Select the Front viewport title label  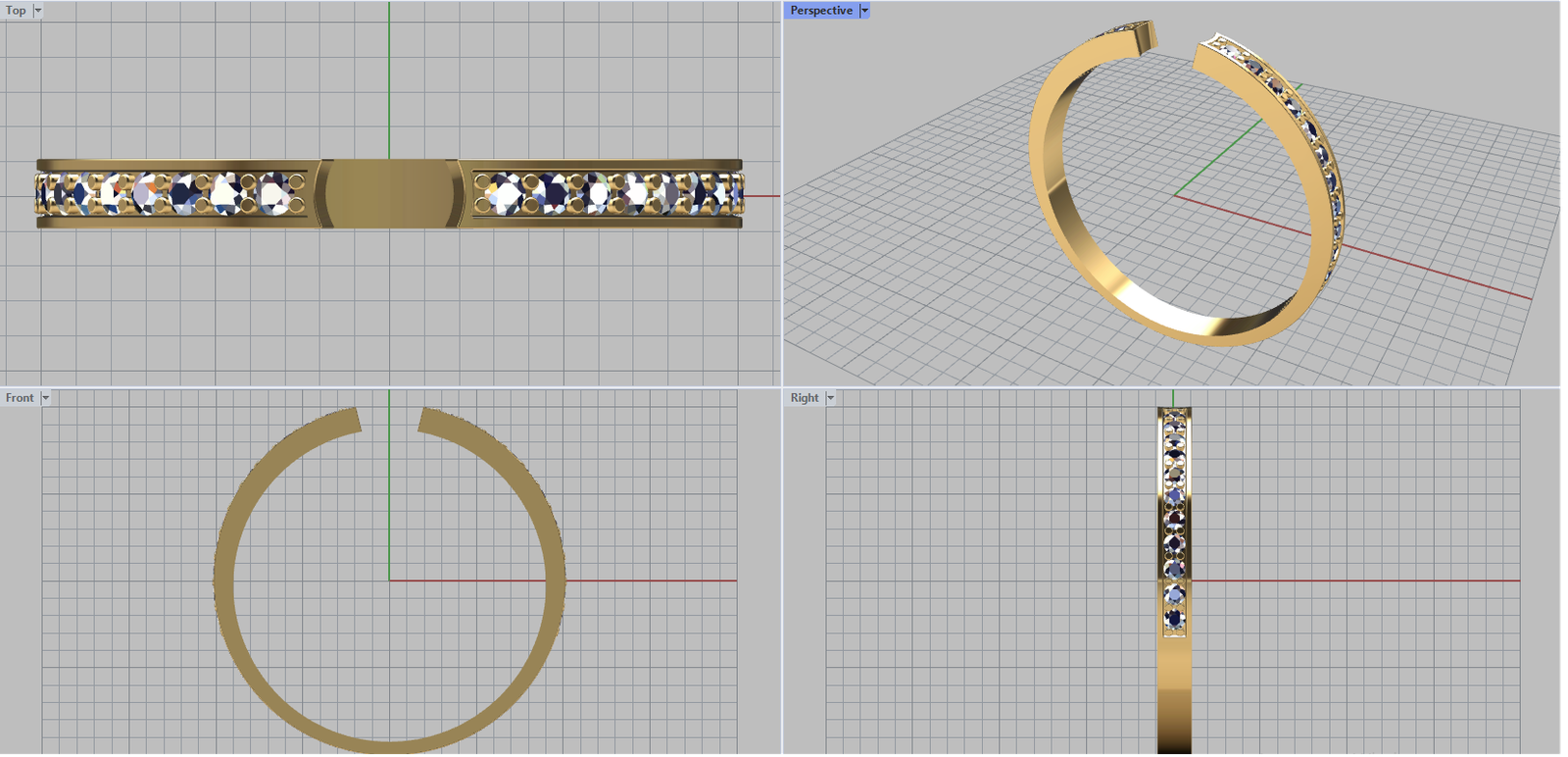point(20,398)
